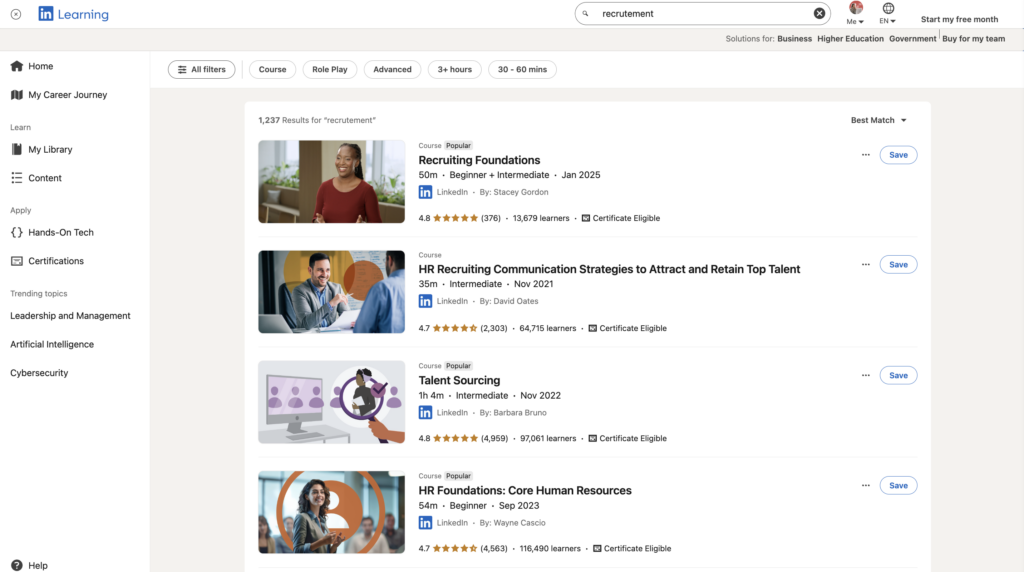Click the Certifications badge icon
The image size is (1024, 572).
(16, 261)
